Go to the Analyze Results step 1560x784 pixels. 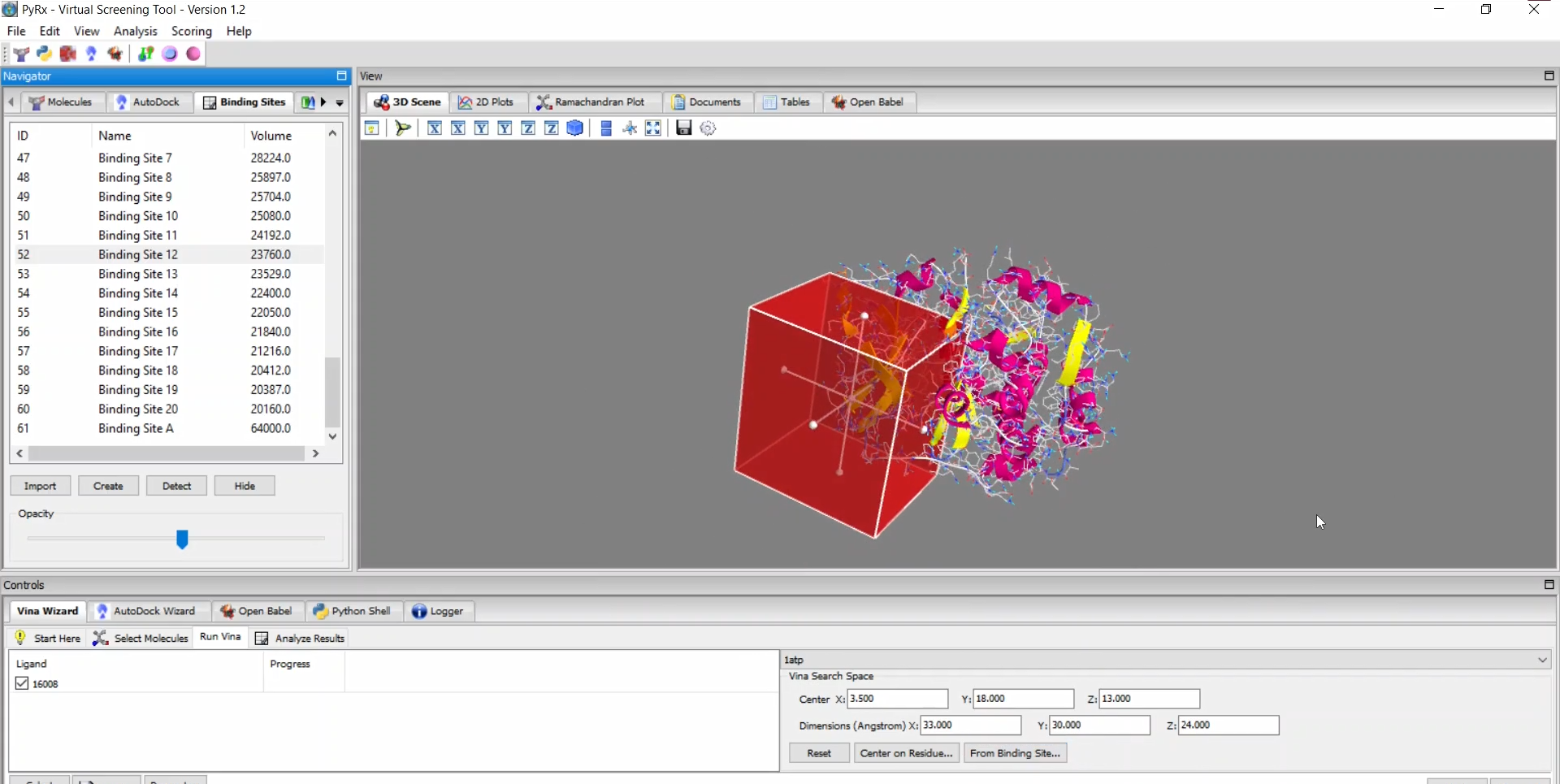point(300,638)
